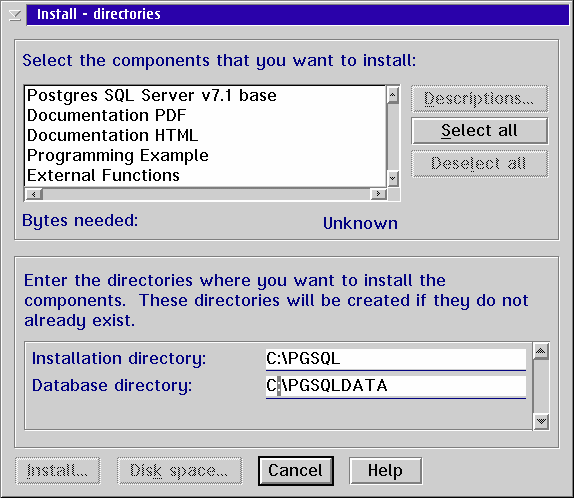Open the window system menu icon
Viewport: 574px width, 498px height.
[x=15, y=15]
